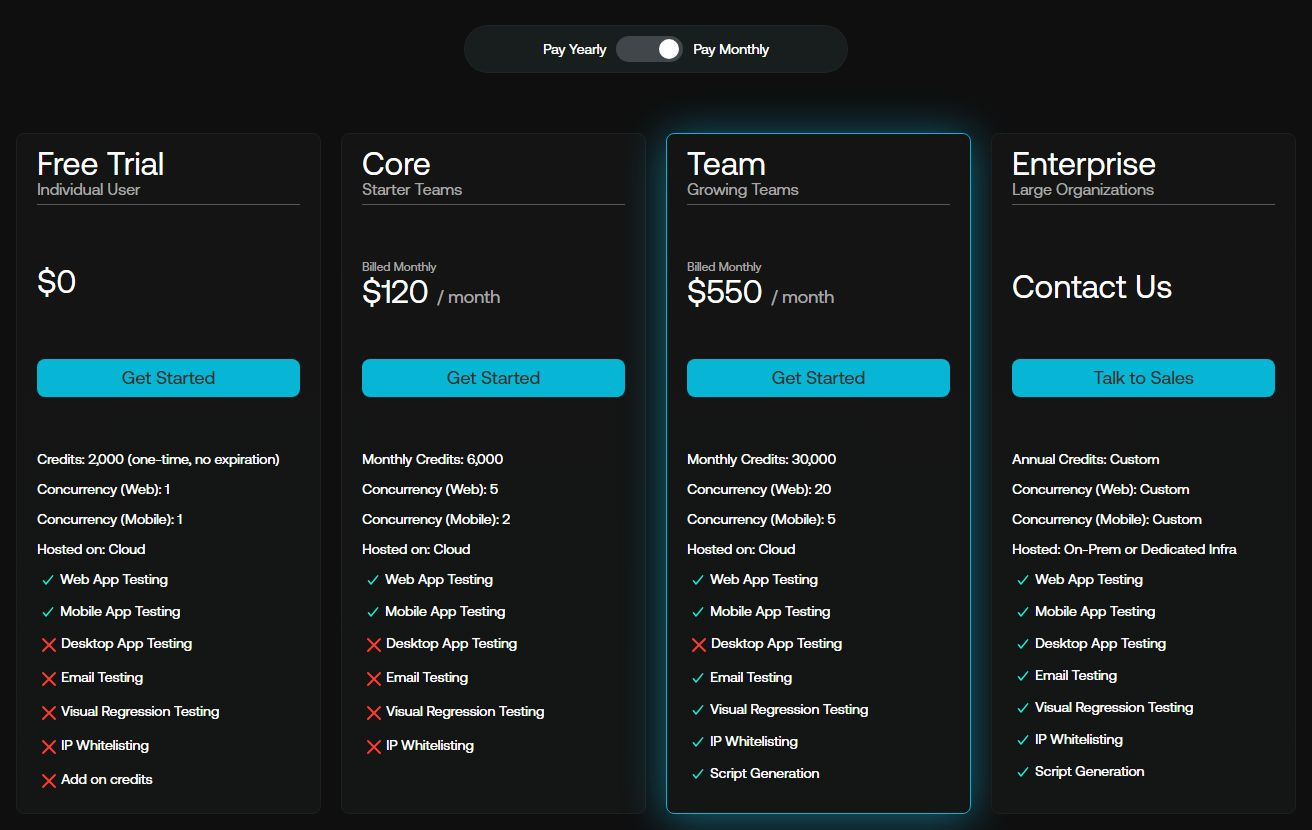
Task: Click the Team plan heading
Action: 726,164
